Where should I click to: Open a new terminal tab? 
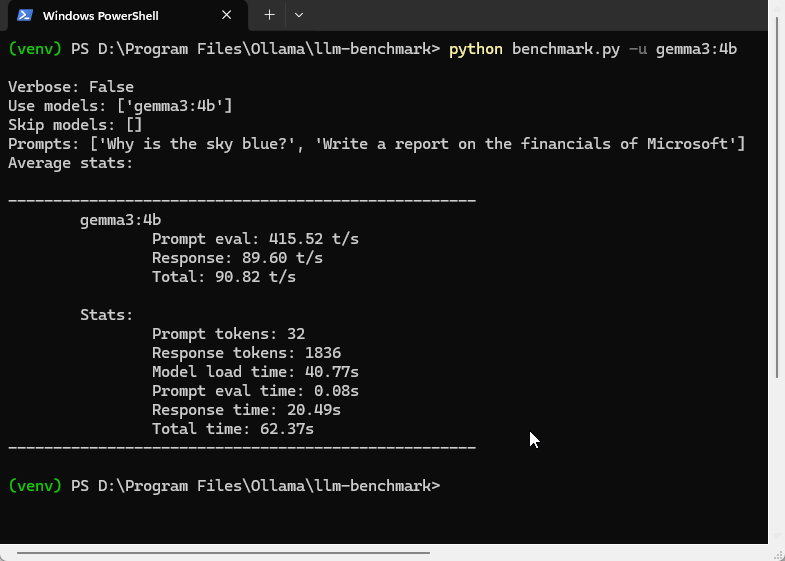click(x=269, y=16)
